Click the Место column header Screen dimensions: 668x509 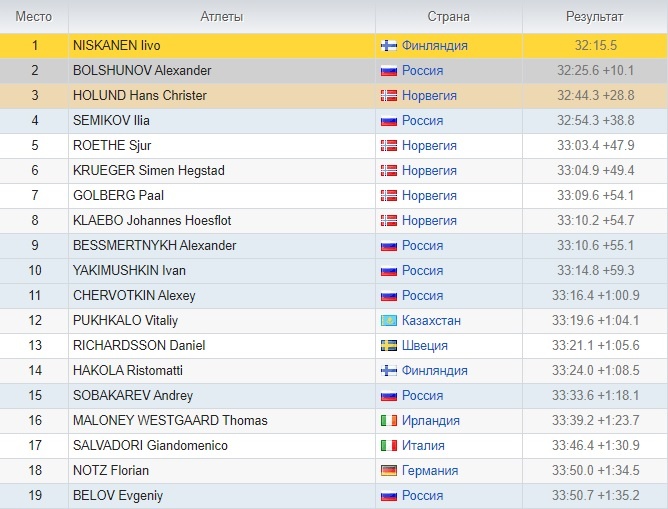34,17
